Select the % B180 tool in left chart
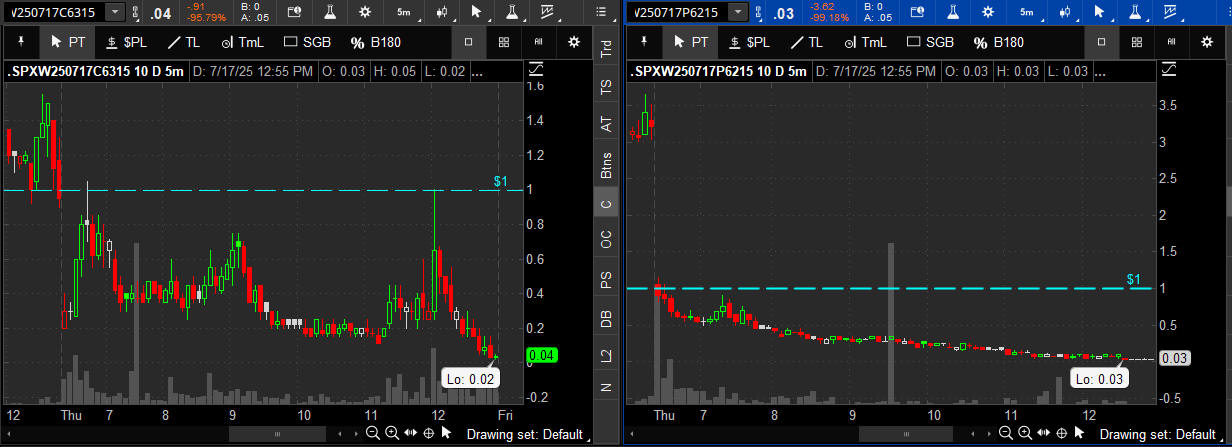 (x=376, y=42)
